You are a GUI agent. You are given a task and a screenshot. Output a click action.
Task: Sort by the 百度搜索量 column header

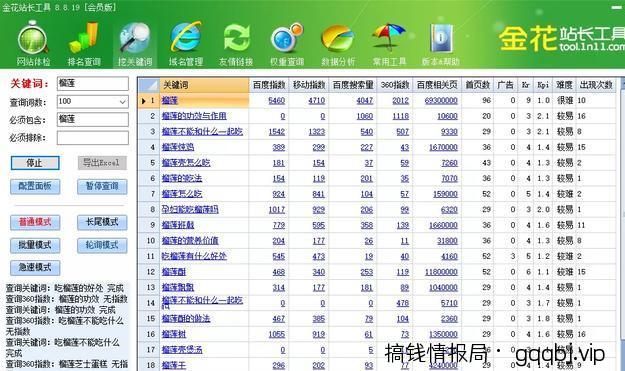[x=353, y=85]
